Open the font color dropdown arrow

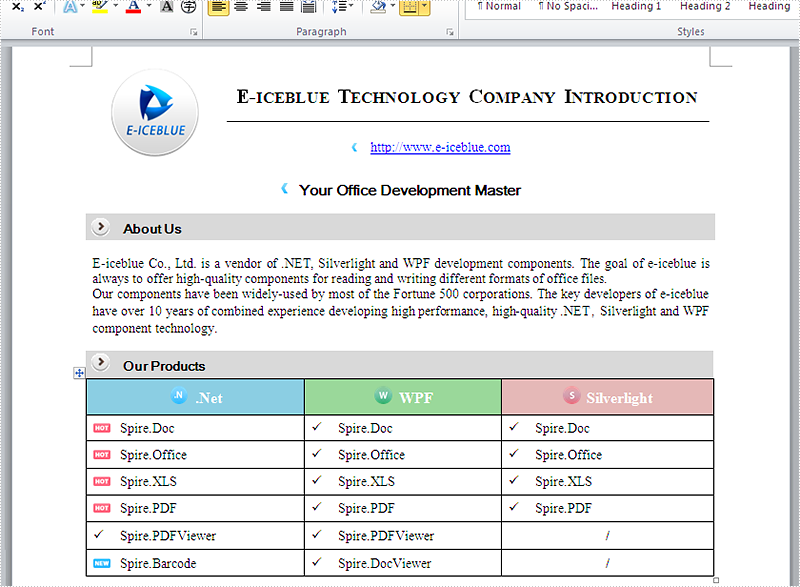(149, 6)
